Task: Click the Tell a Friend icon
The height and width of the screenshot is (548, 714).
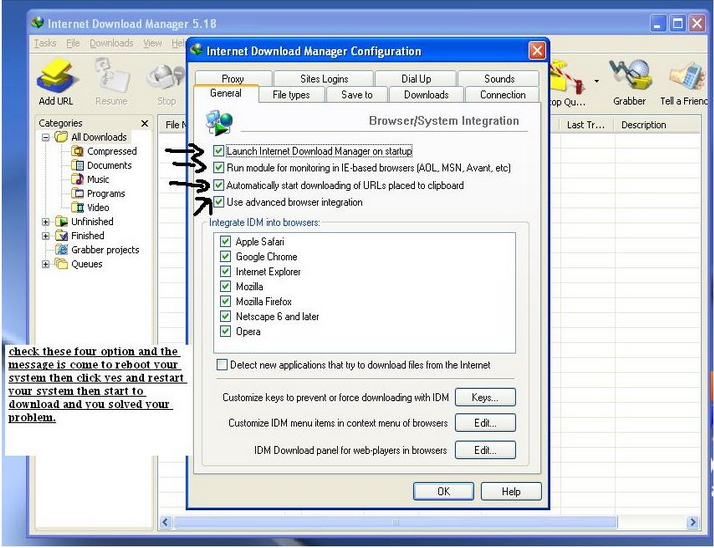Action: [x=684, y=76]
